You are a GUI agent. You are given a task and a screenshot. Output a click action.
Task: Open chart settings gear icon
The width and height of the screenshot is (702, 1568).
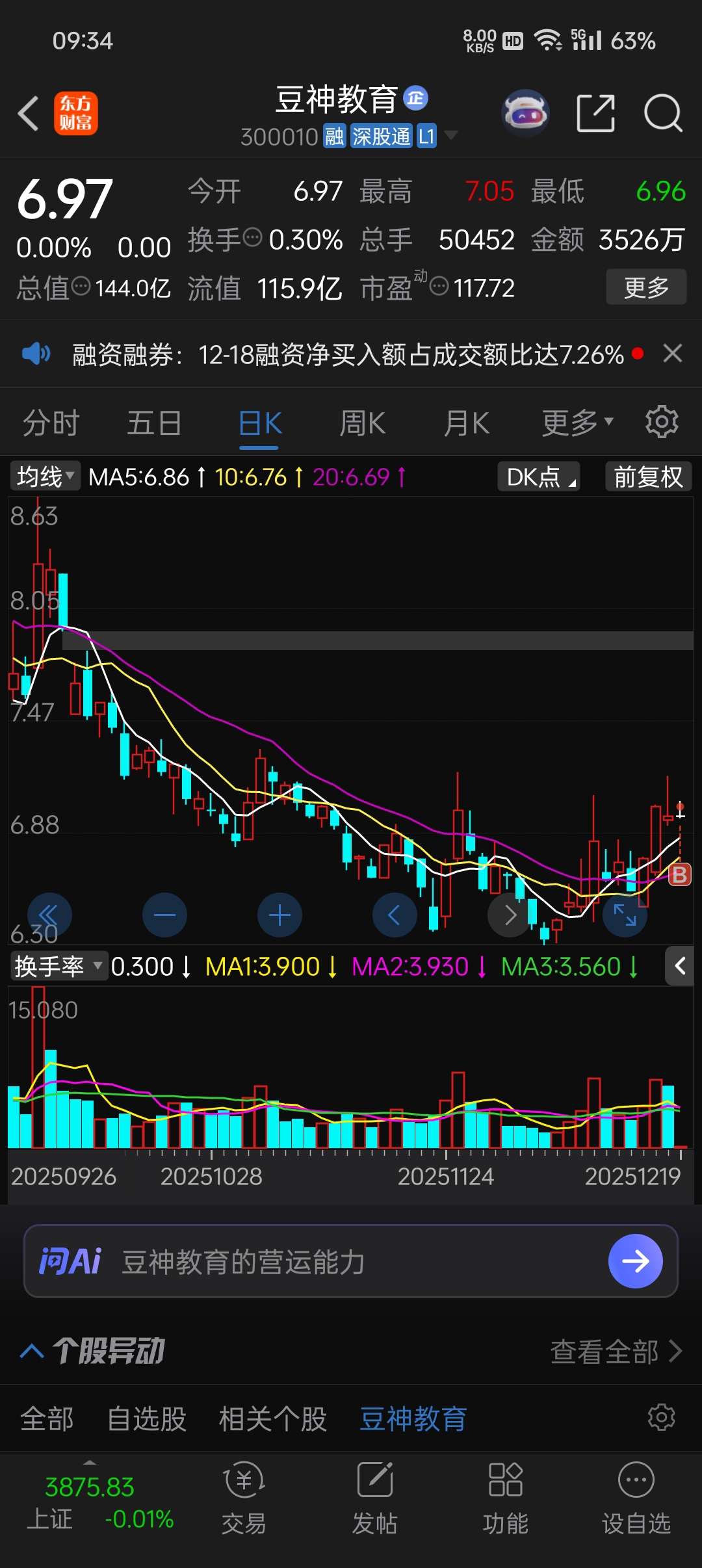coord(662,422)
